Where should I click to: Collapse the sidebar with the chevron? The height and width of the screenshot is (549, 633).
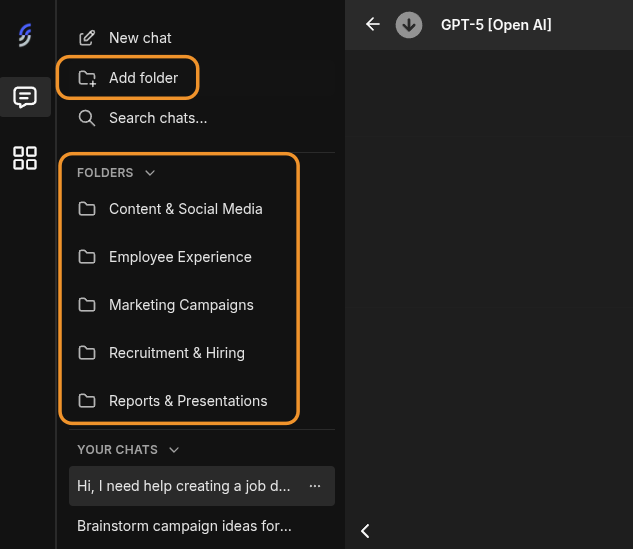(x=365, y=531)
